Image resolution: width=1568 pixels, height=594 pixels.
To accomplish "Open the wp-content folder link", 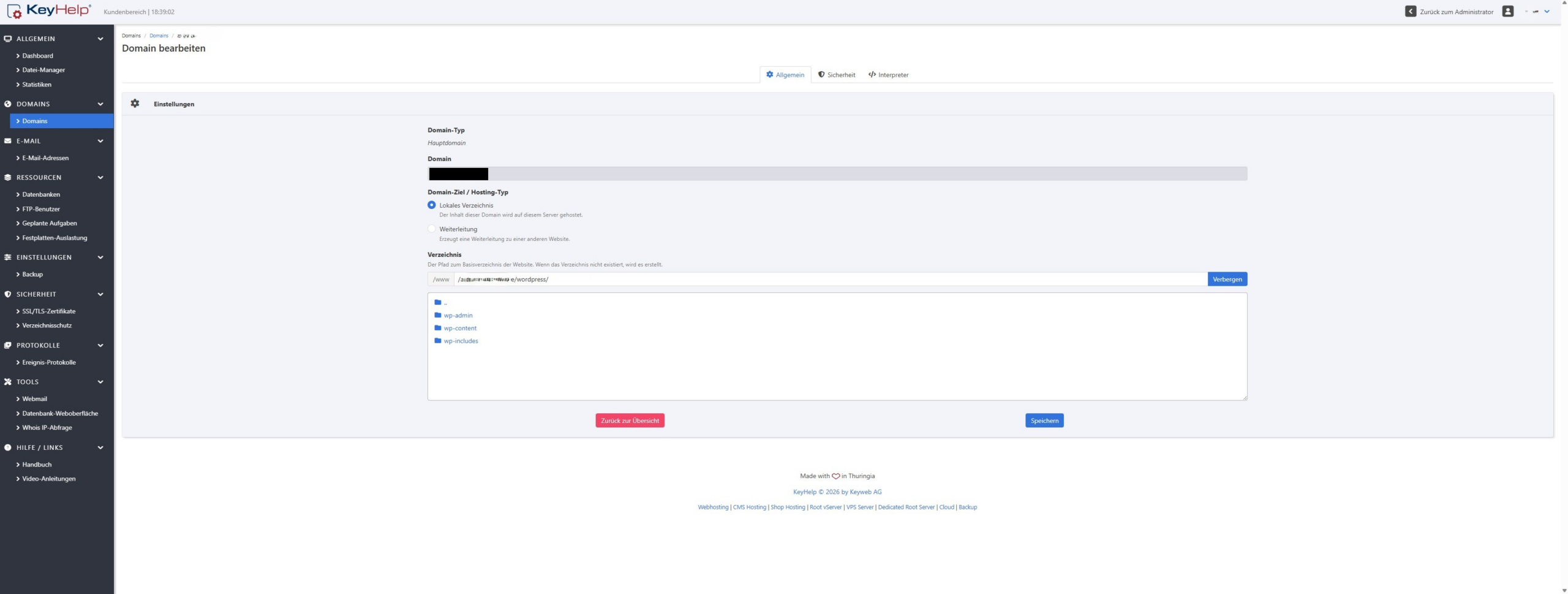I will tap(460, 329).
